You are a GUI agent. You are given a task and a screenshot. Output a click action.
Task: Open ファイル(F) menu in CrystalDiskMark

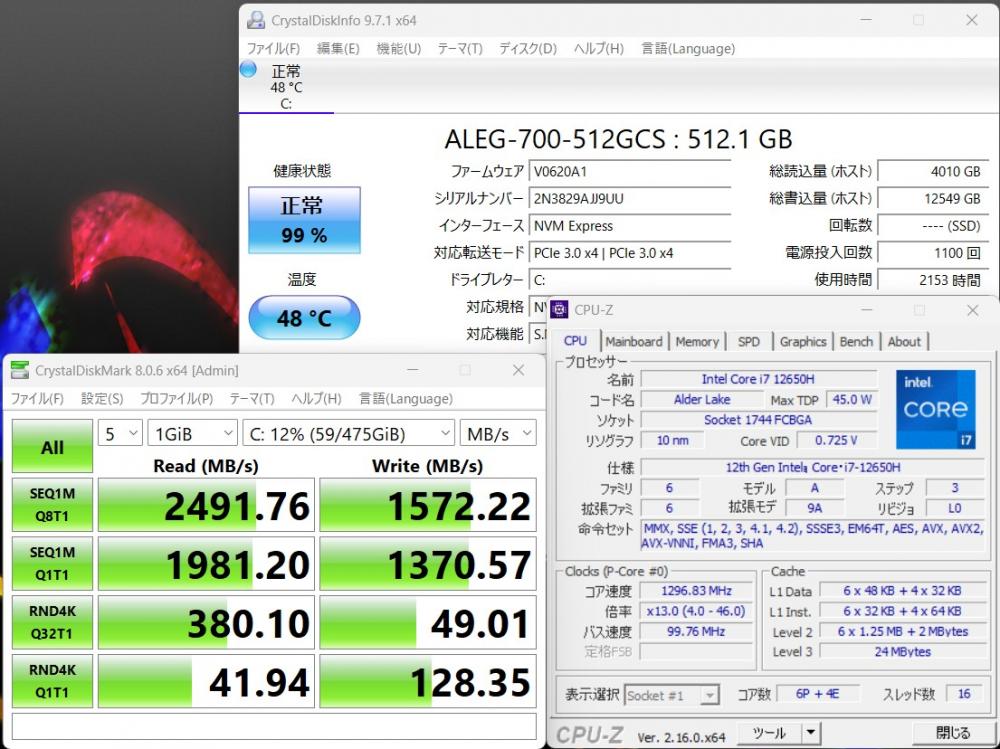pyautogui.click(x=37, y=399)
